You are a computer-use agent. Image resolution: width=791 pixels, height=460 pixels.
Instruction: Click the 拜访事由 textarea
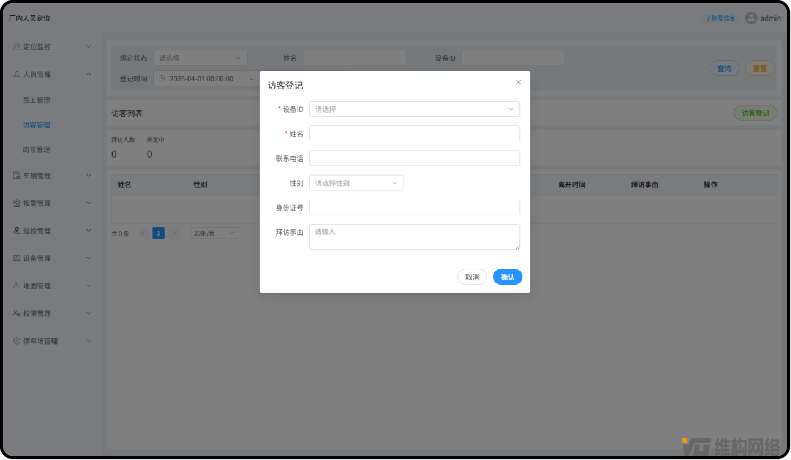(x=414, y=237)
